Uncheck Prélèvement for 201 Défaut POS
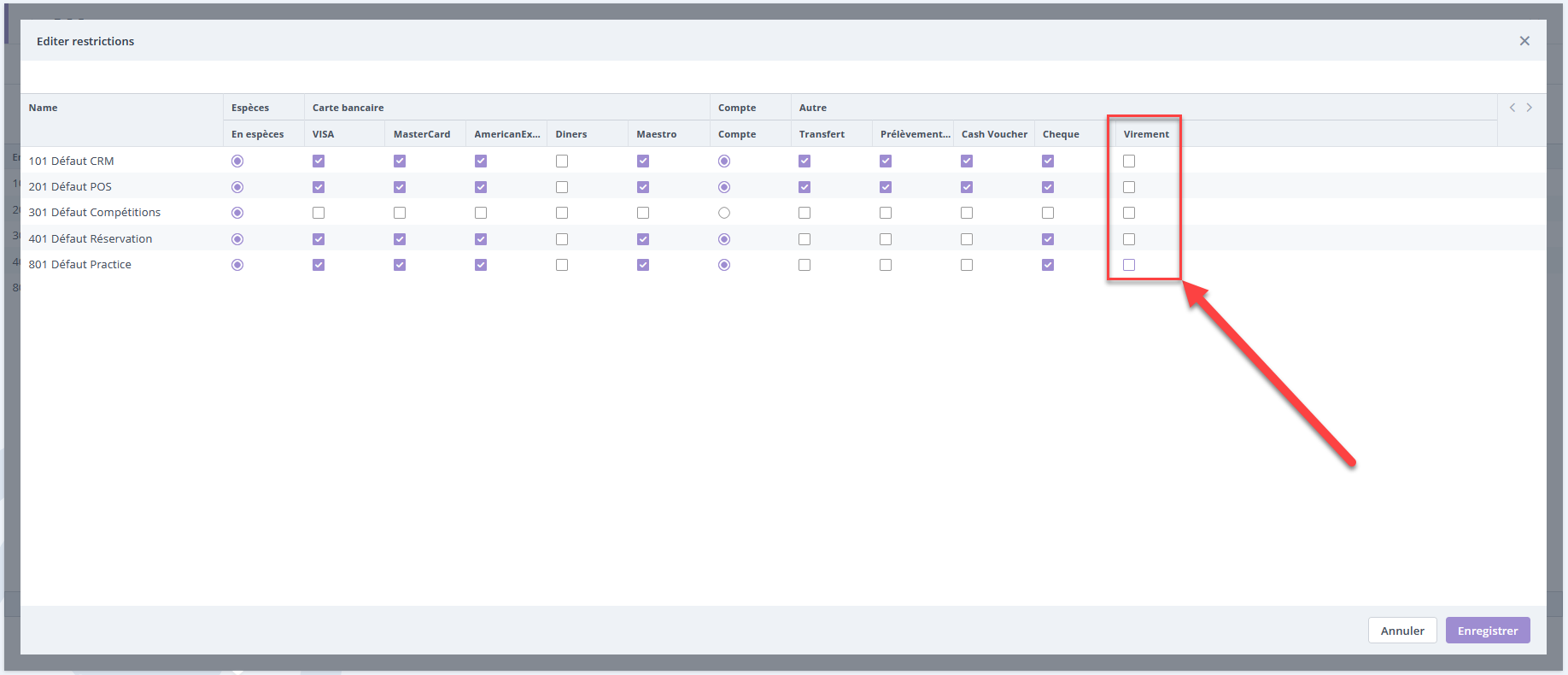Screen dimensions: 1568x675 coord(886,187)
